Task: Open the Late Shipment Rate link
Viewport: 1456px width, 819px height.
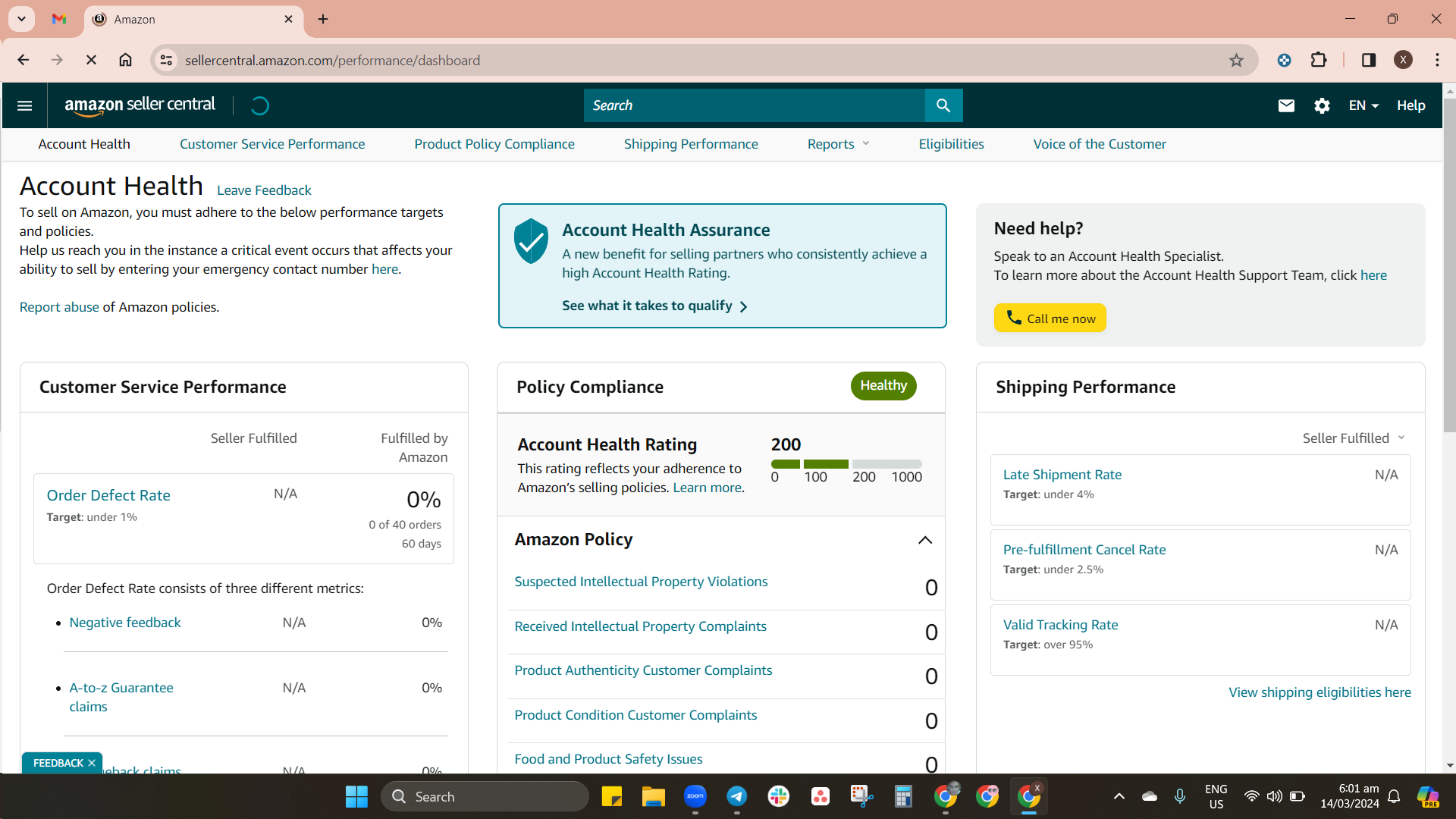Action: tap(1062, 475)
